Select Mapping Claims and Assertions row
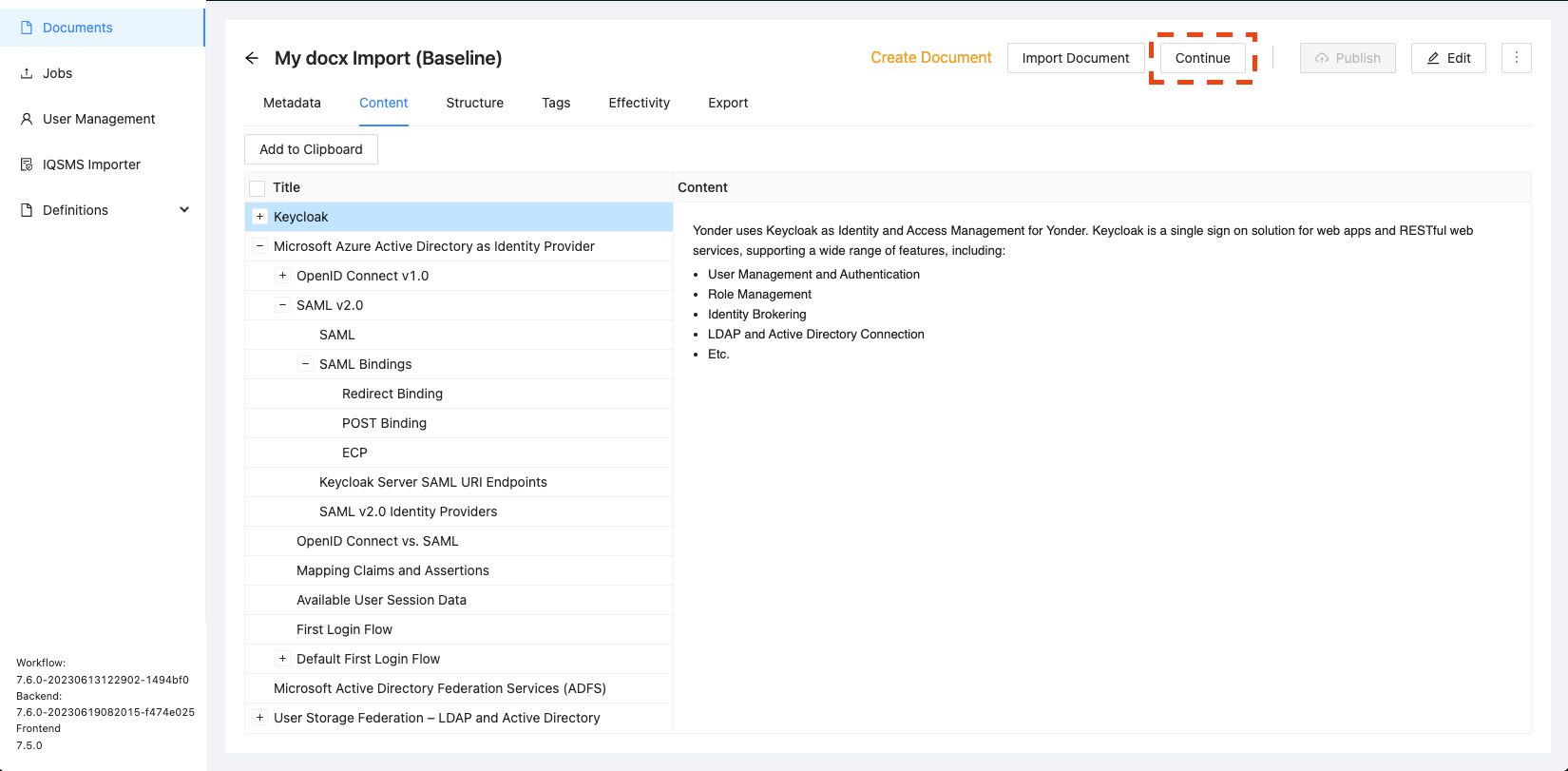The width and height of the screenshot is (1568, 771). [459, 570]
